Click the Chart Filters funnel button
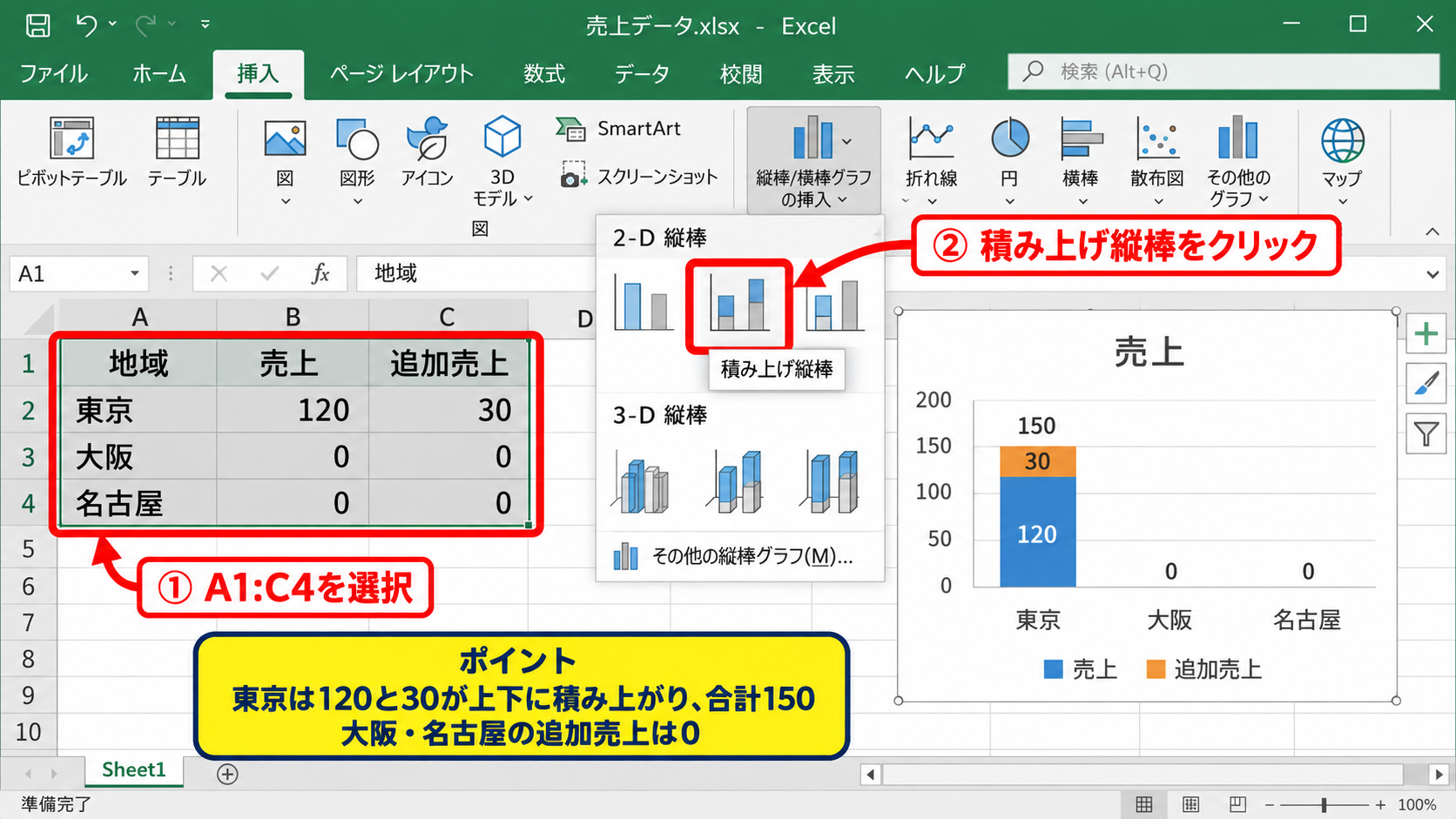Viewport: 1456px width, 819px height. (x=1426, y=433)
